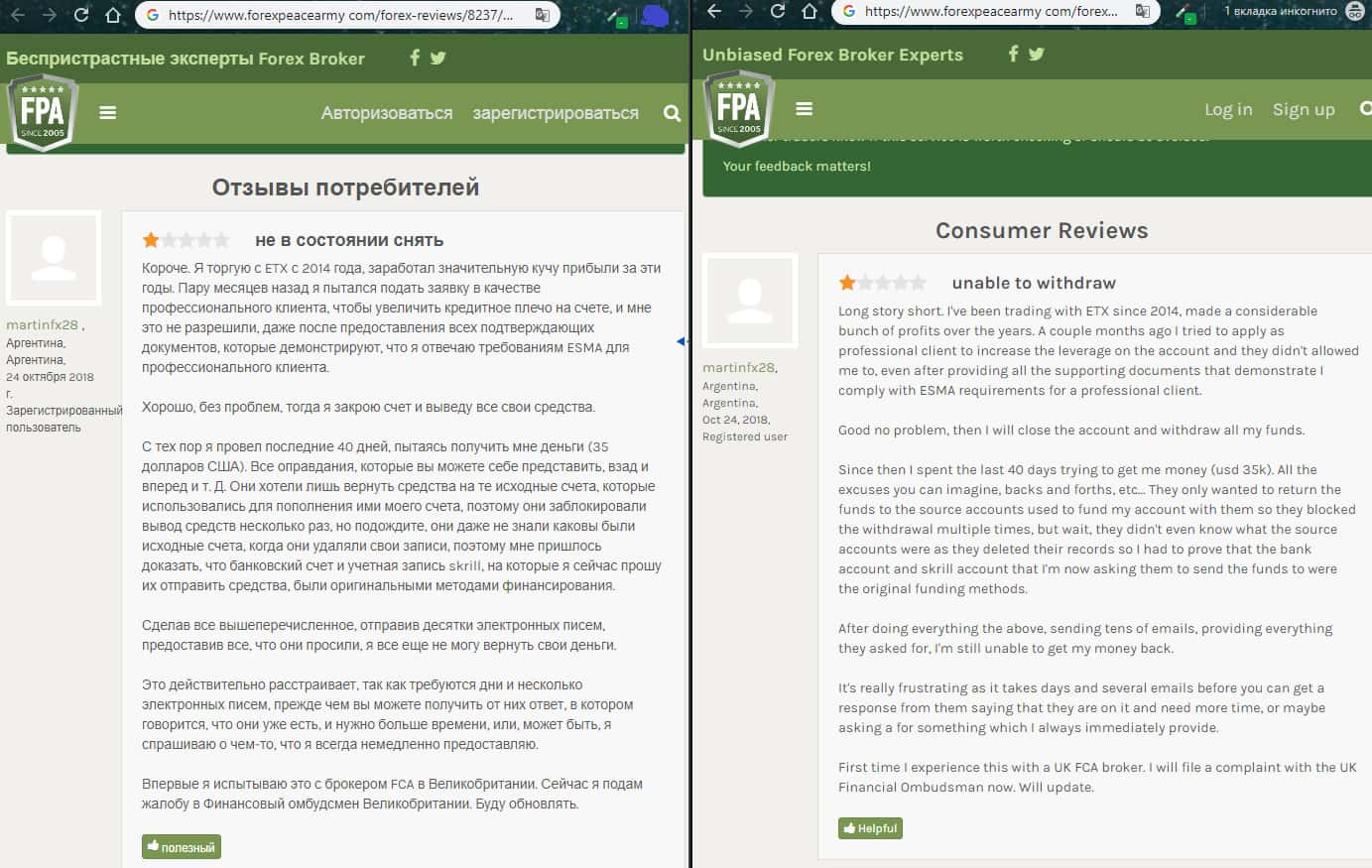Click the review title unable to withdraw
1372x868 pixels.
point(1034,283)
